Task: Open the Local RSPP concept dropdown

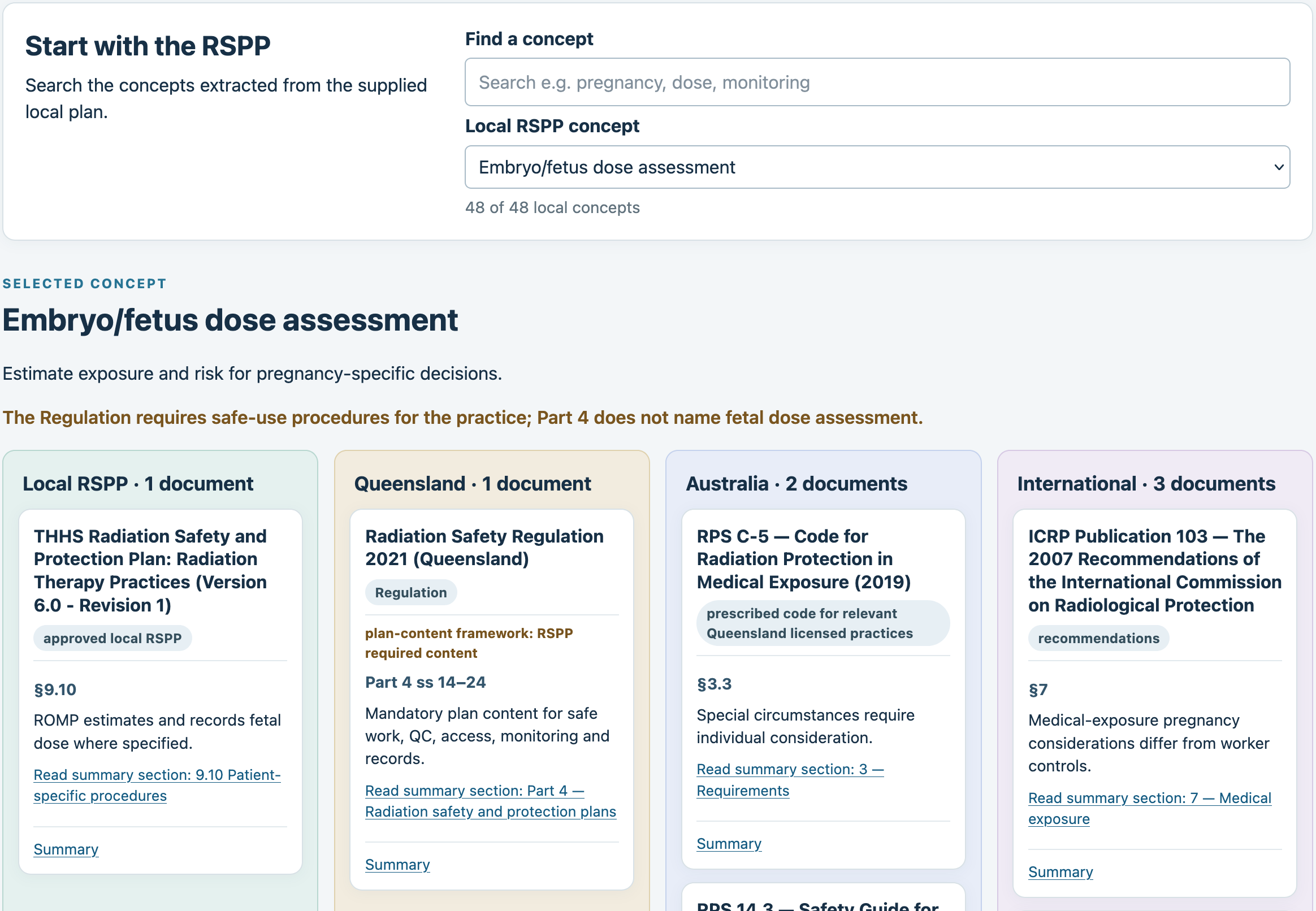Action: pyautogui.click(x=877, y=167)
